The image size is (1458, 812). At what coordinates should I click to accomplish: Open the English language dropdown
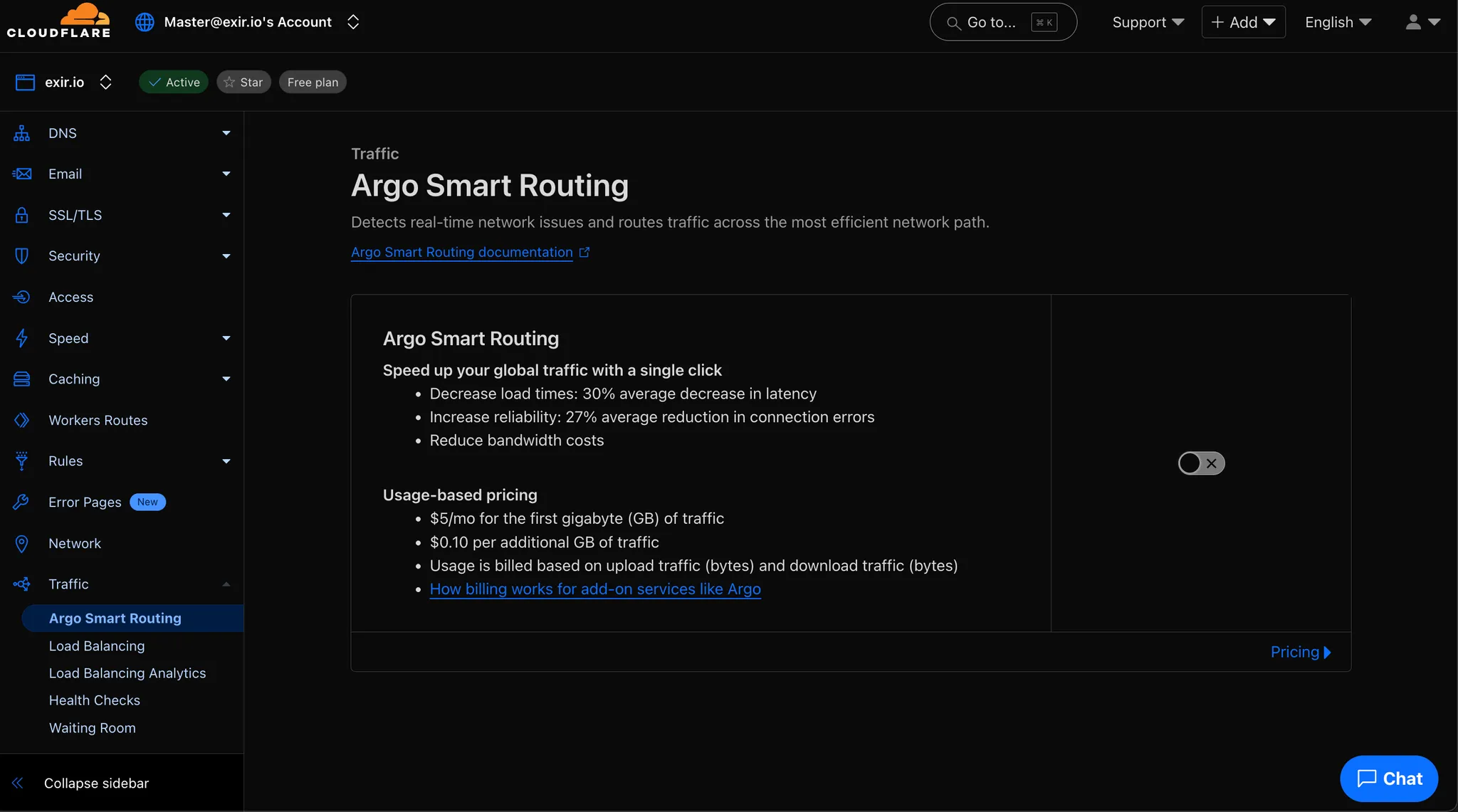(x=1338, y=22)
